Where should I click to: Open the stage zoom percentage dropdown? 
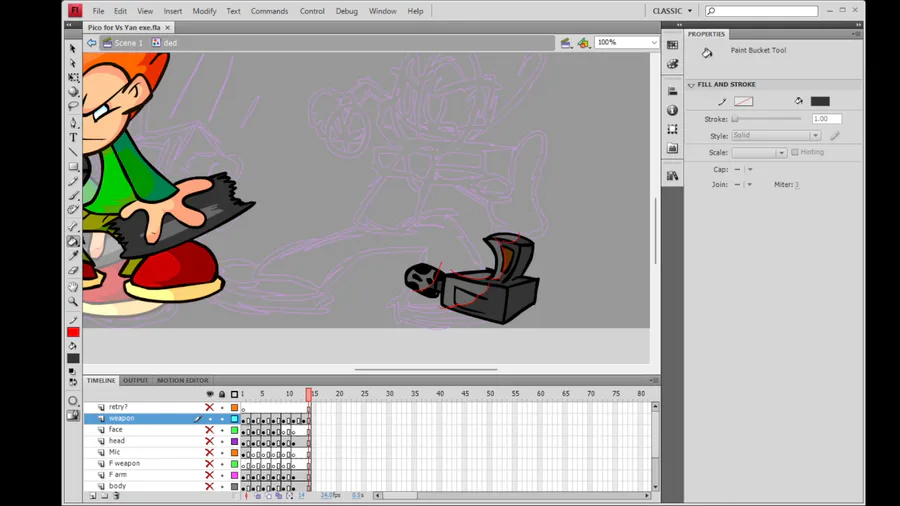[654, 42]
